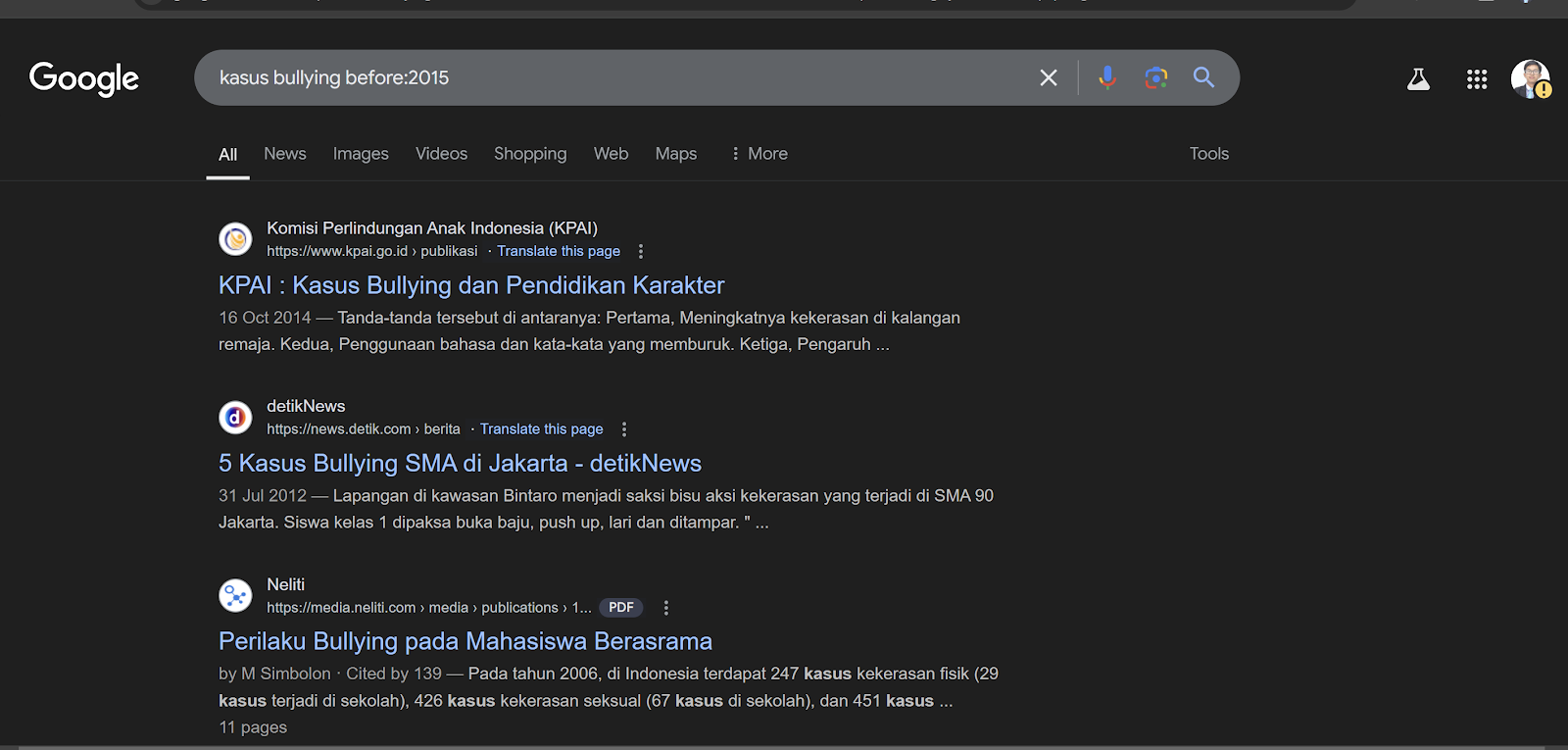Screen dimensions: 1568x750
Task: Switch to the Videos tab
Action: [x=441, y=154]
